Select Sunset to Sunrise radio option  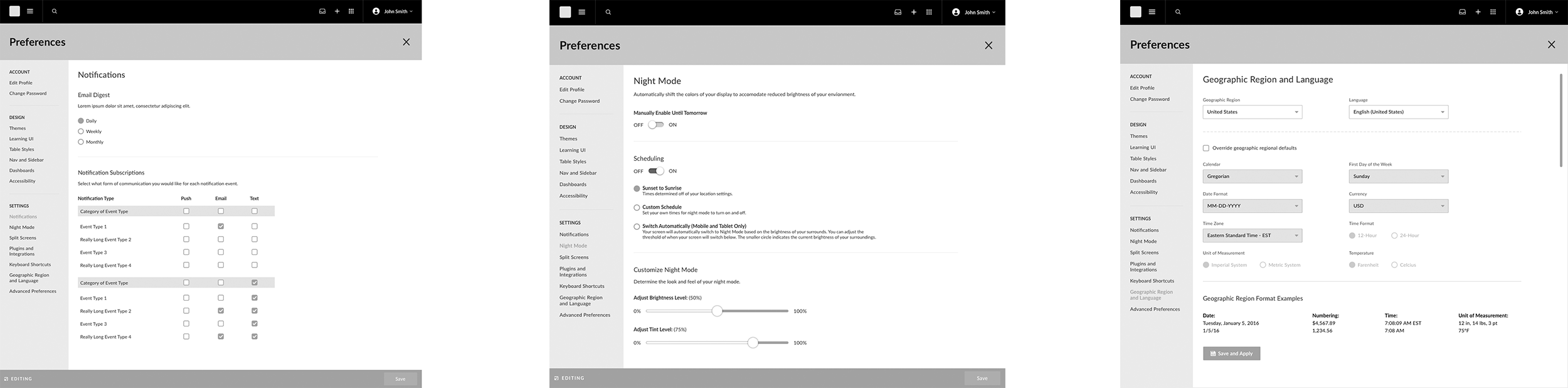(x=637, y=188)
